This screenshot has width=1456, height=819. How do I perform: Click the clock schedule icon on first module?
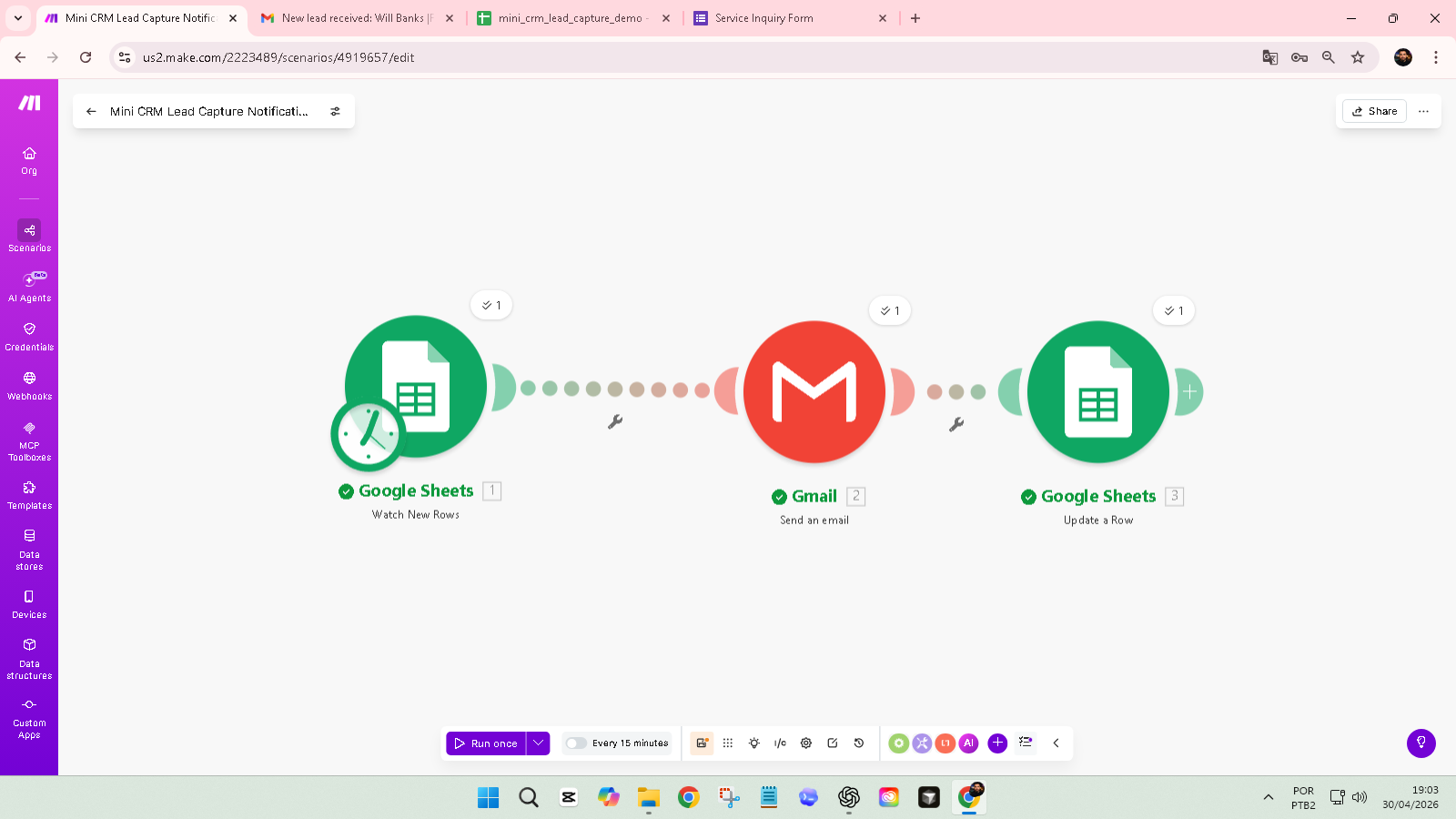click(368, 434)
